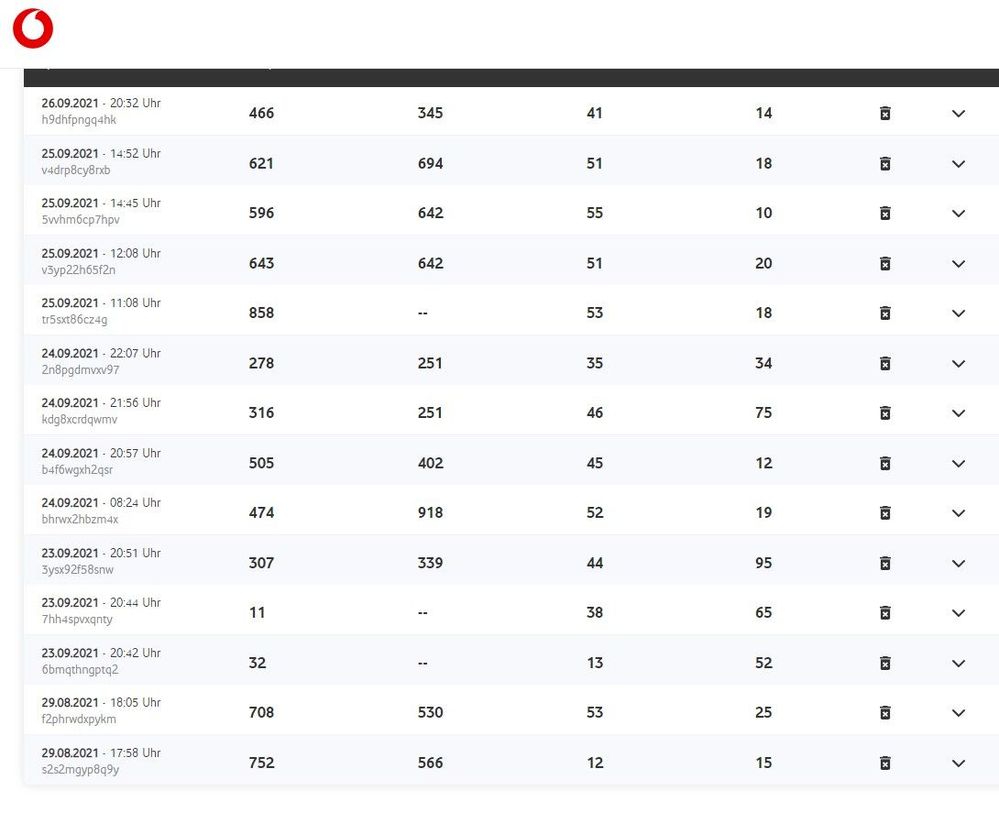Click value 75 in 21:56 row

(x=763, y=413)
